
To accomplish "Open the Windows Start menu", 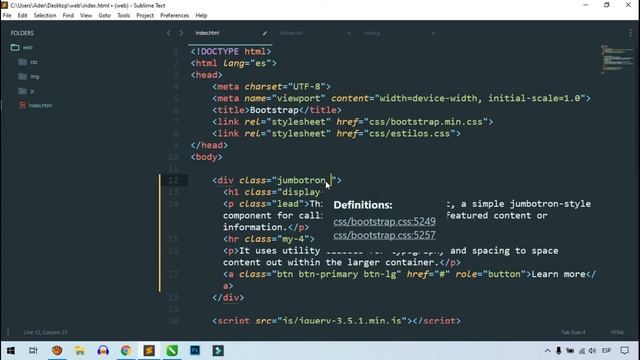I will pyautogui.click(x=11, y=351).
